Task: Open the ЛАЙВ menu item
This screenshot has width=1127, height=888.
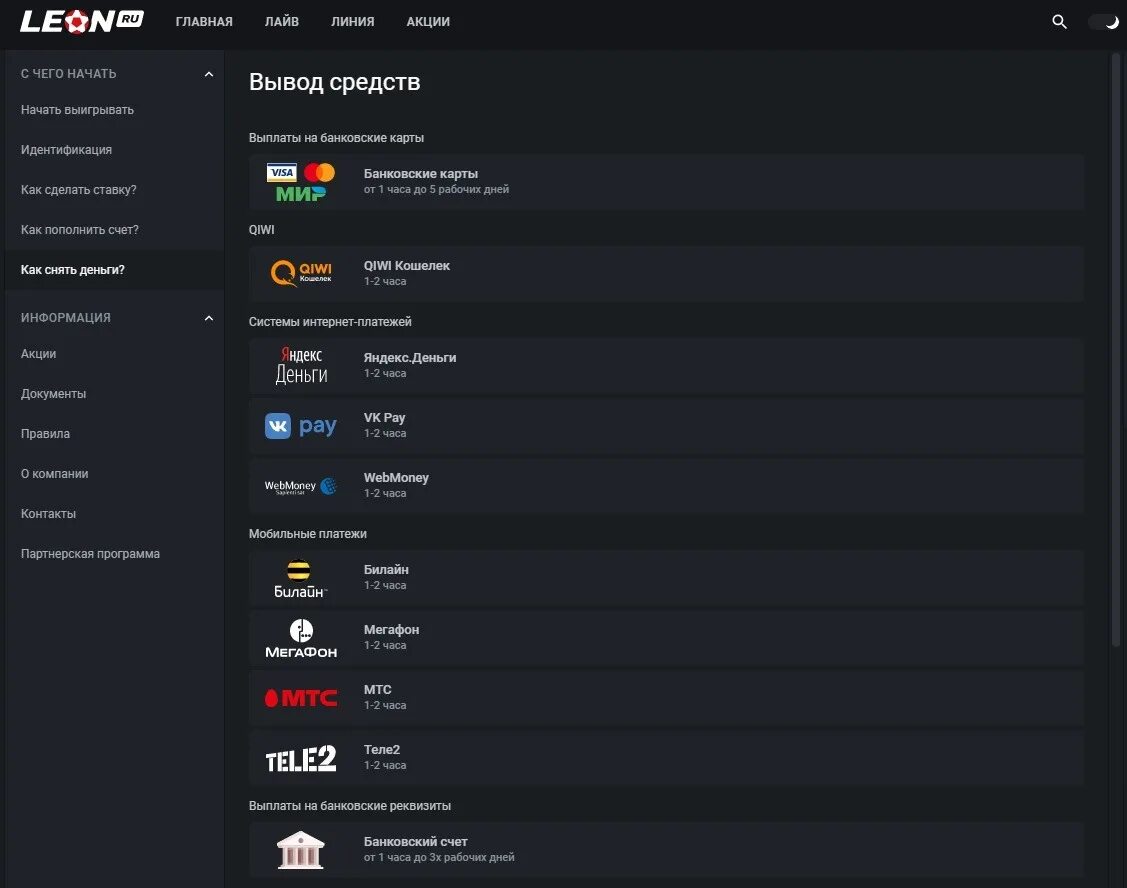Action: (x=282, y=22)
